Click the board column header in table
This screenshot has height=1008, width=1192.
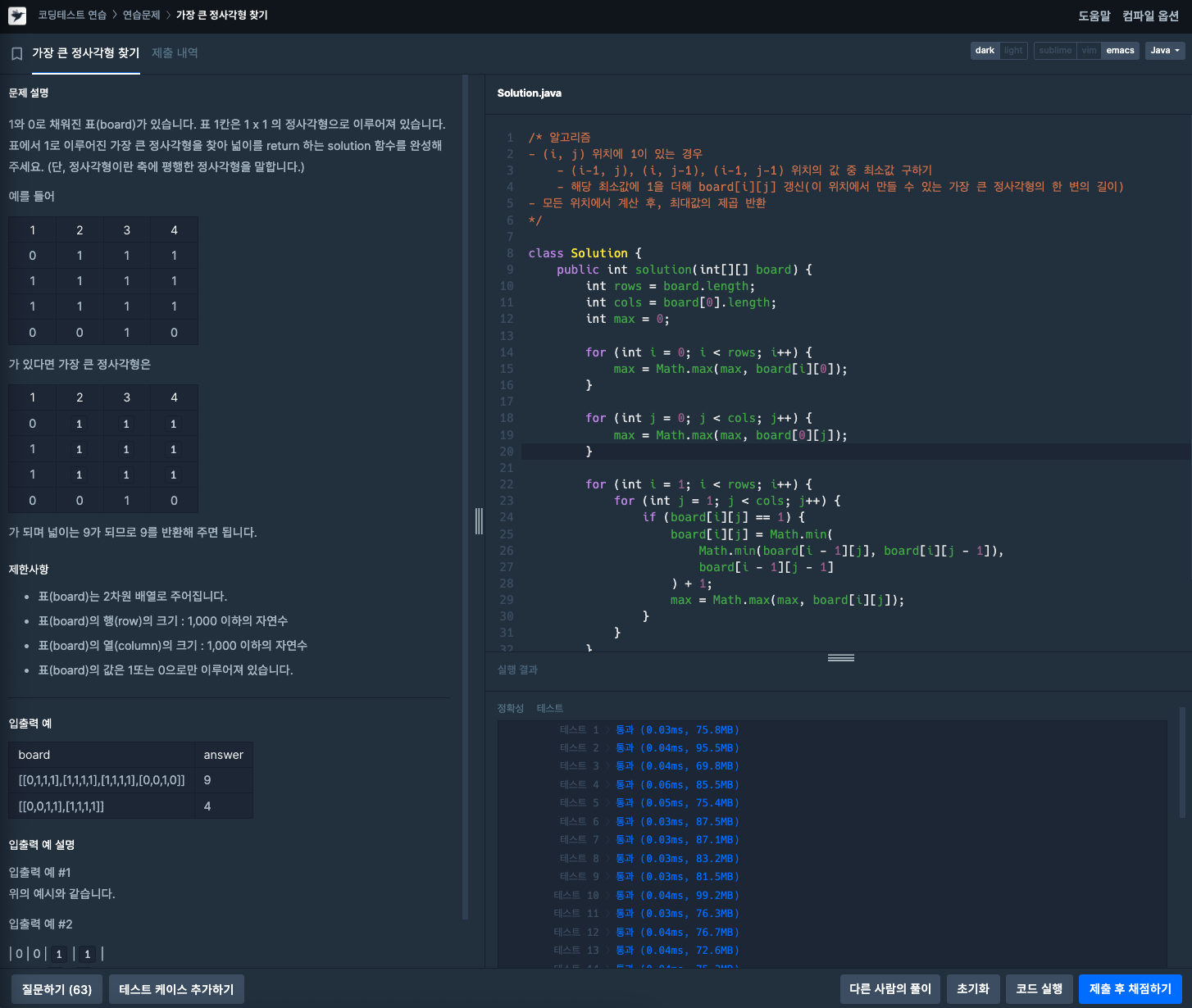(x=102, y=755)
